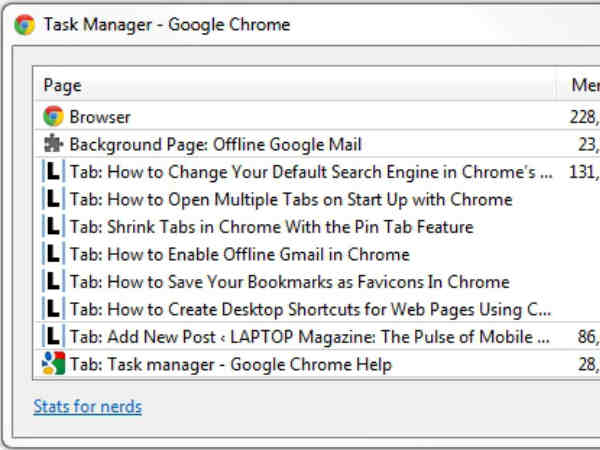
Task: Click icon beside Save Your Bookmarks row
Action: click(x=53, y=282)
